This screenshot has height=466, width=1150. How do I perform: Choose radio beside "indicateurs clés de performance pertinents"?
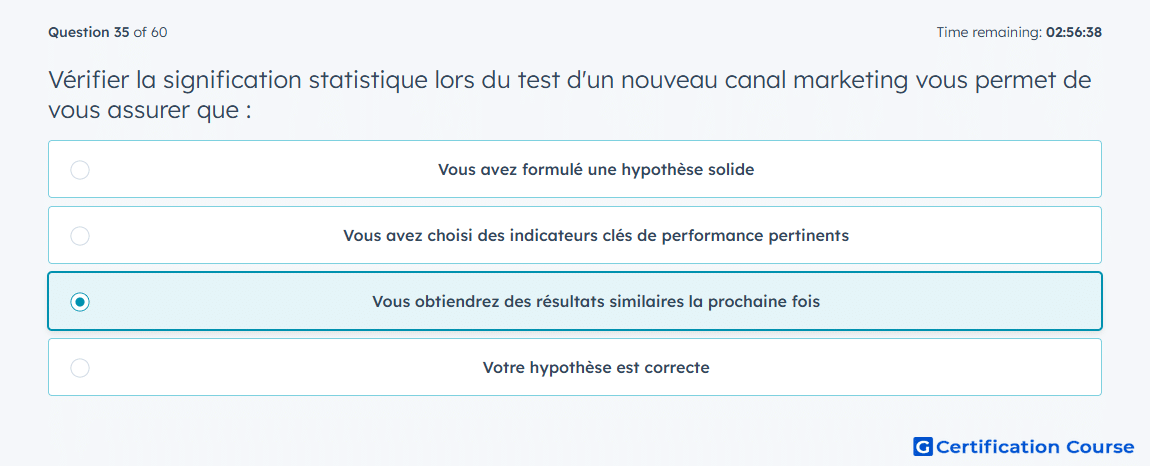[x=80, y=236]
